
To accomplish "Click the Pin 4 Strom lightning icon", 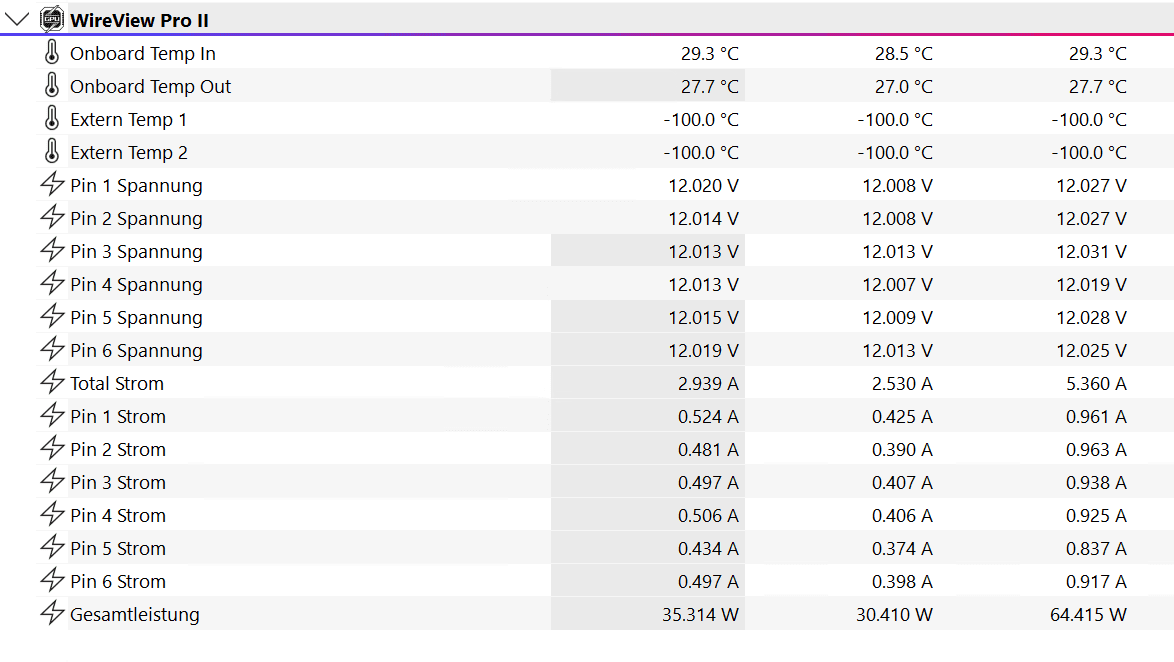I will [52, 515].
